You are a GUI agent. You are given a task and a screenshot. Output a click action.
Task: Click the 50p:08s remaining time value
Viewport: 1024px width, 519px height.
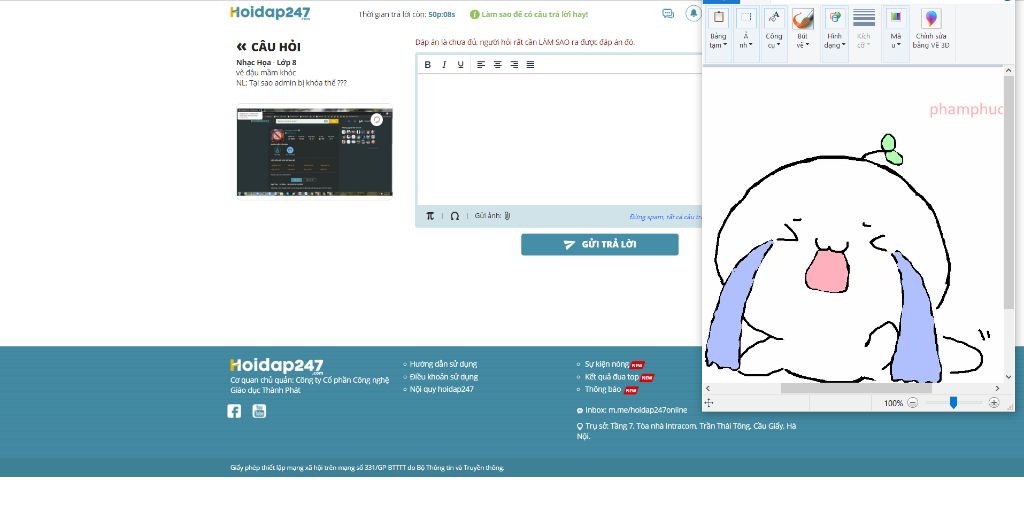click(x=441, y=14)
